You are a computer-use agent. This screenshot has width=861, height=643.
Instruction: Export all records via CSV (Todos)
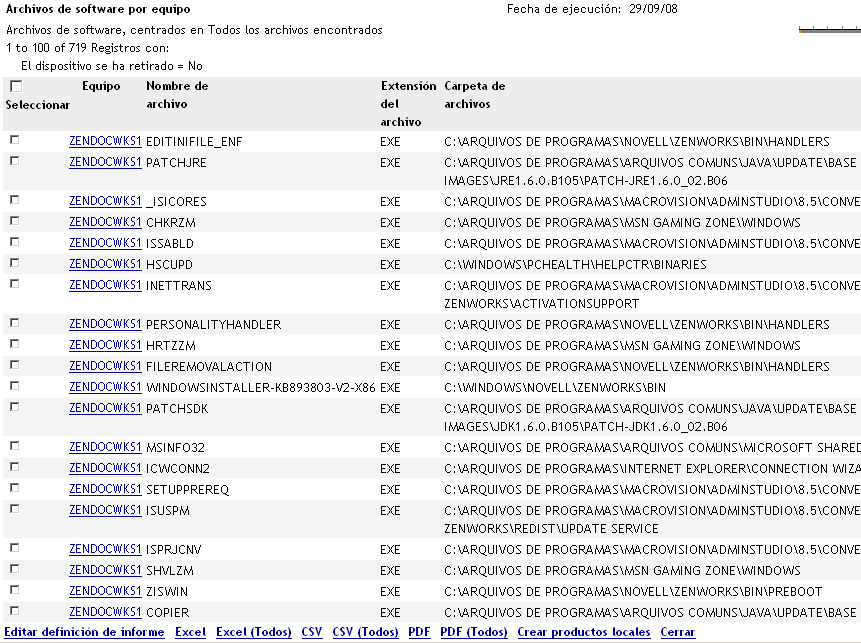point(365,632)
